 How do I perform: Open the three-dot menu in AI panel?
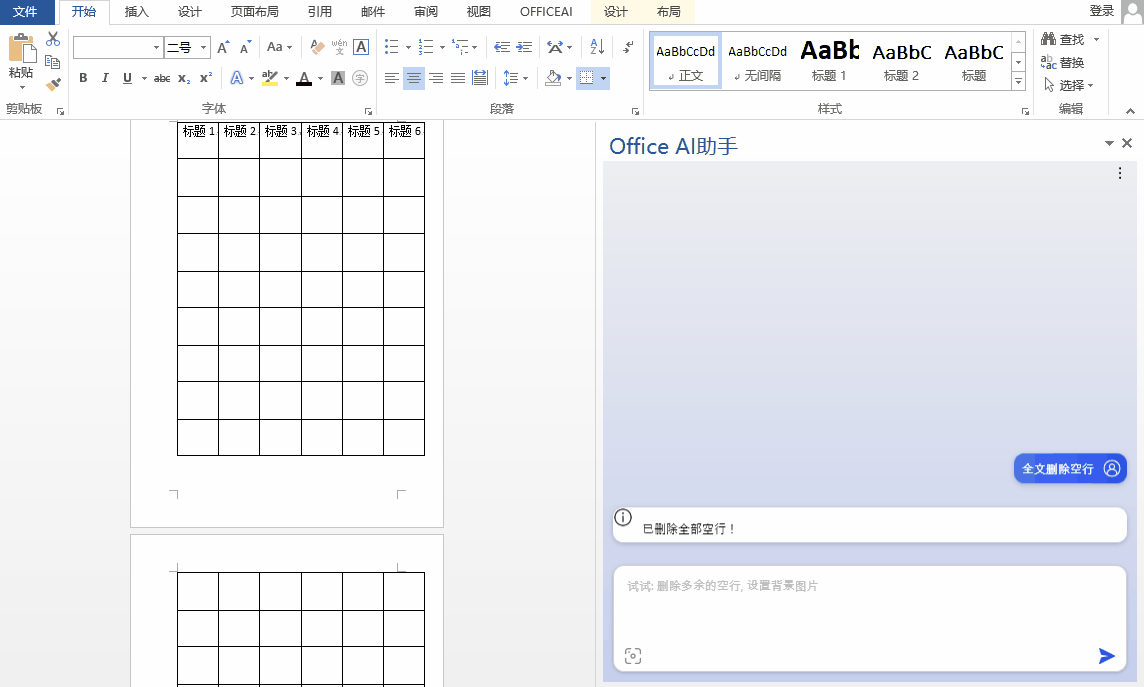[x=1120, y=174]
